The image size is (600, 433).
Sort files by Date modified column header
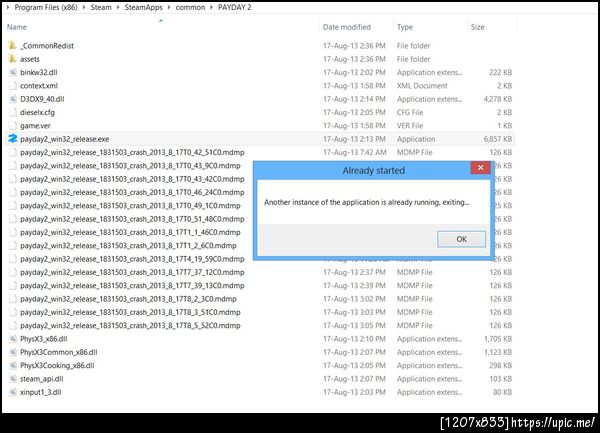point(347,27)
